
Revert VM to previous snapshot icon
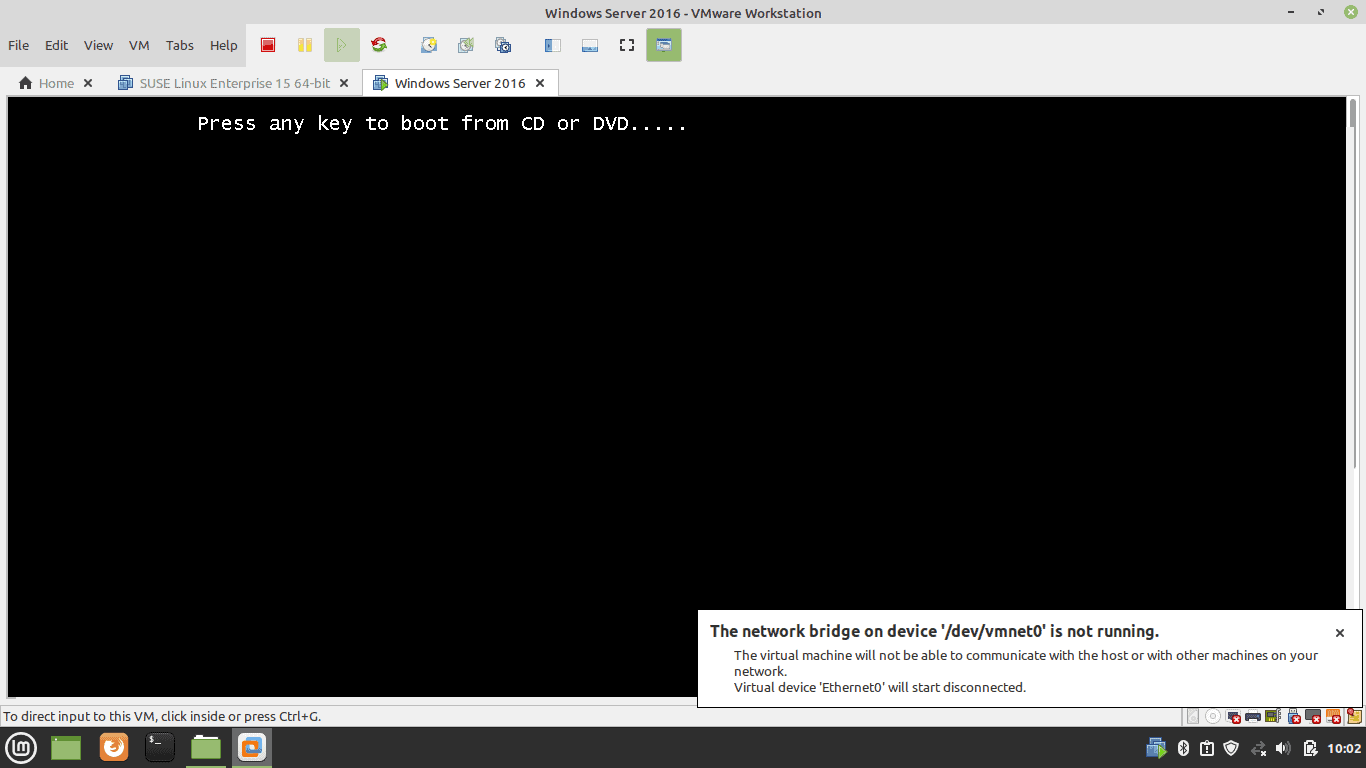click(x=465, y=45)
